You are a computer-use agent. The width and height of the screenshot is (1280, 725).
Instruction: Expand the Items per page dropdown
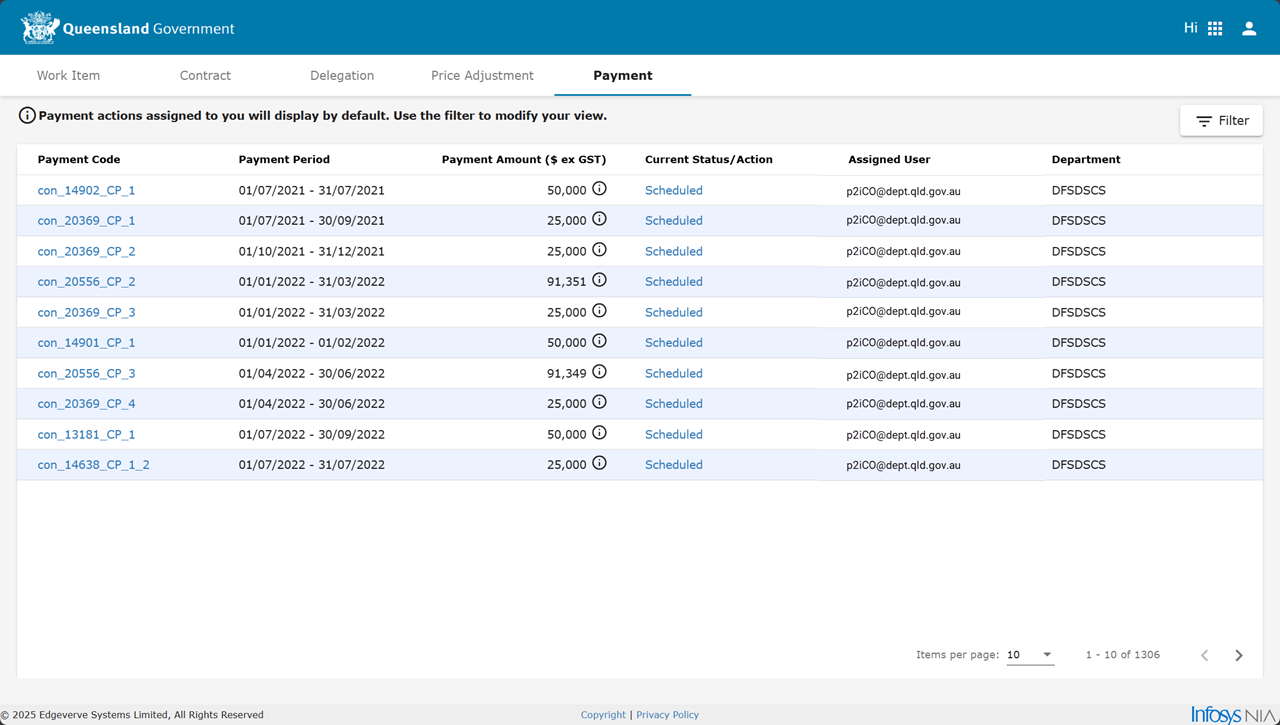pos(1030,655)
